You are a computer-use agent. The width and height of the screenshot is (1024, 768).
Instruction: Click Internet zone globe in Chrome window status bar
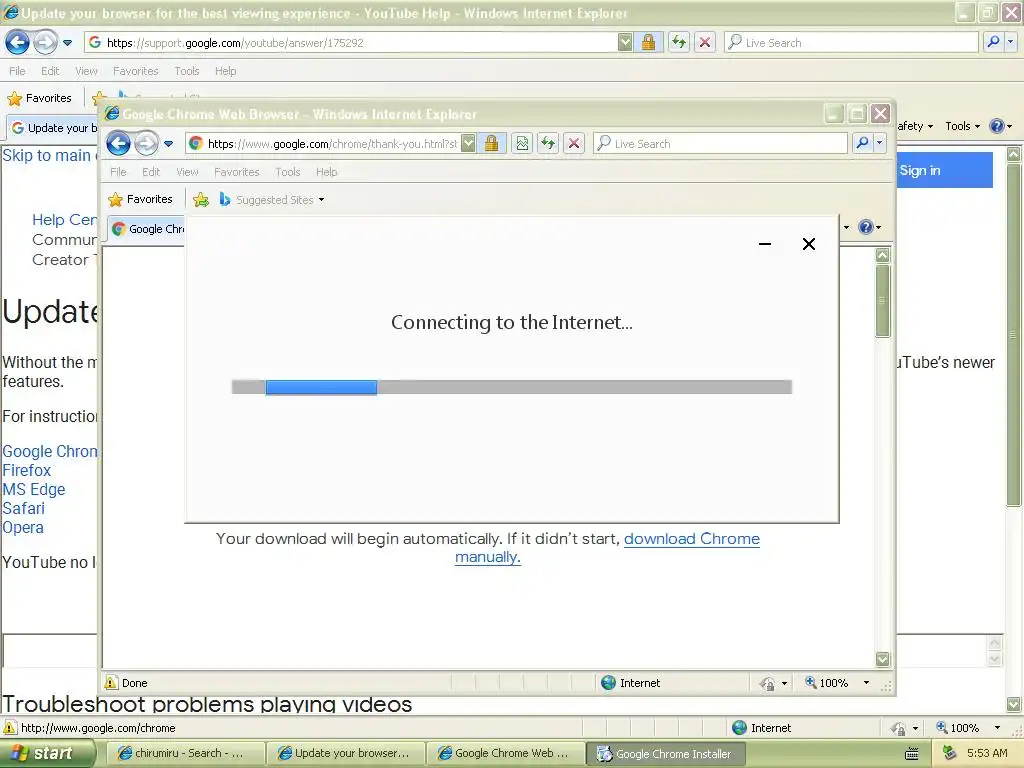[609, 683]
